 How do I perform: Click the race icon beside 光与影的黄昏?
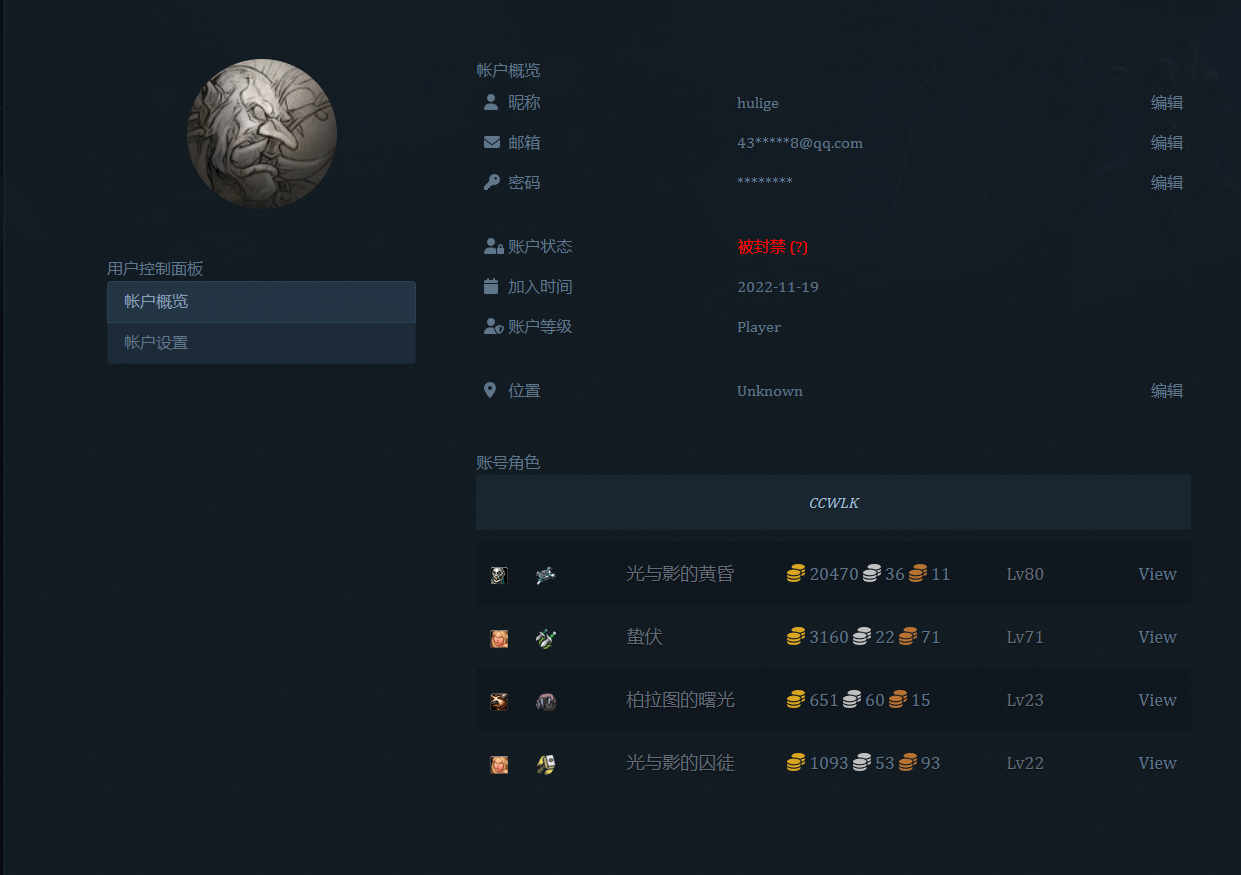tap(499, 575)
